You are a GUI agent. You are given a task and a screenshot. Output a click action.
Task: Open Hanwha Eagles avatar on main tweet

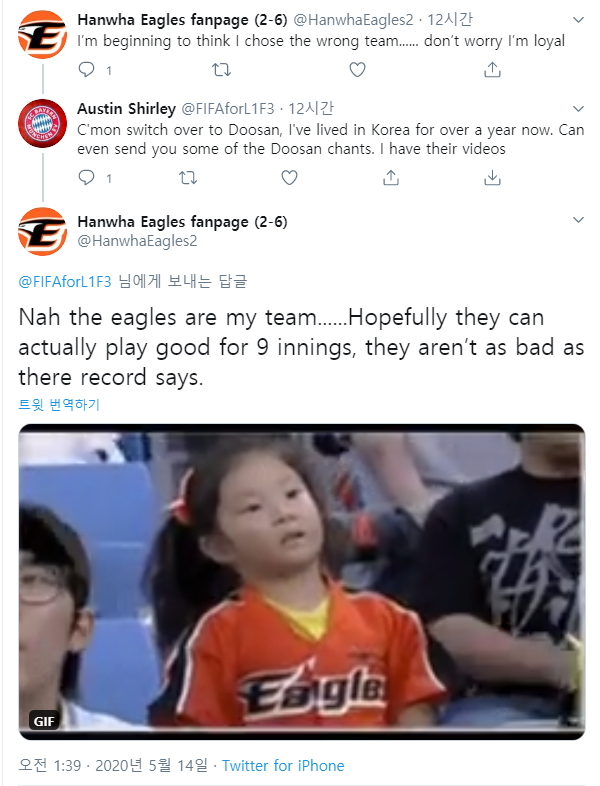click(x=43, y=232)
